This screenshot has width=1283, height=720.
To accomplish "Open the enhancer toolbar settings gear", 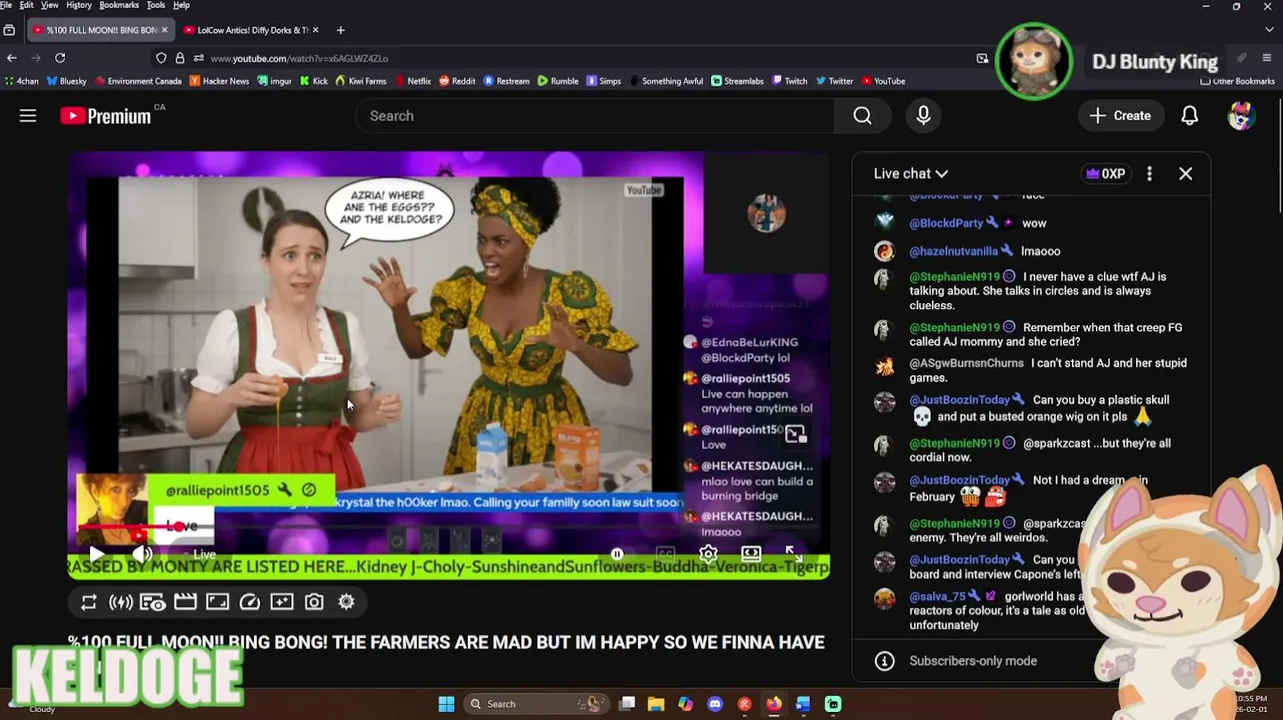I will pos(346,602).
